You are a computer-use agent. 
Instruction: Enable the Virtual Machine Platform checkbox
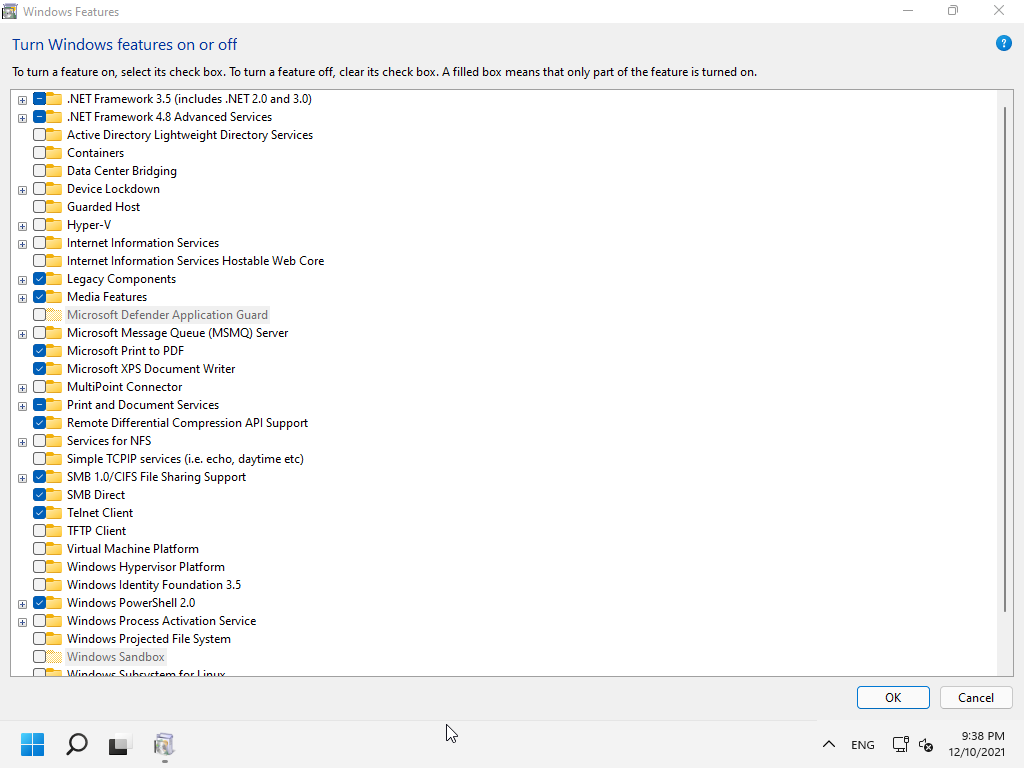pyautogui.click(x=40, y=549)
